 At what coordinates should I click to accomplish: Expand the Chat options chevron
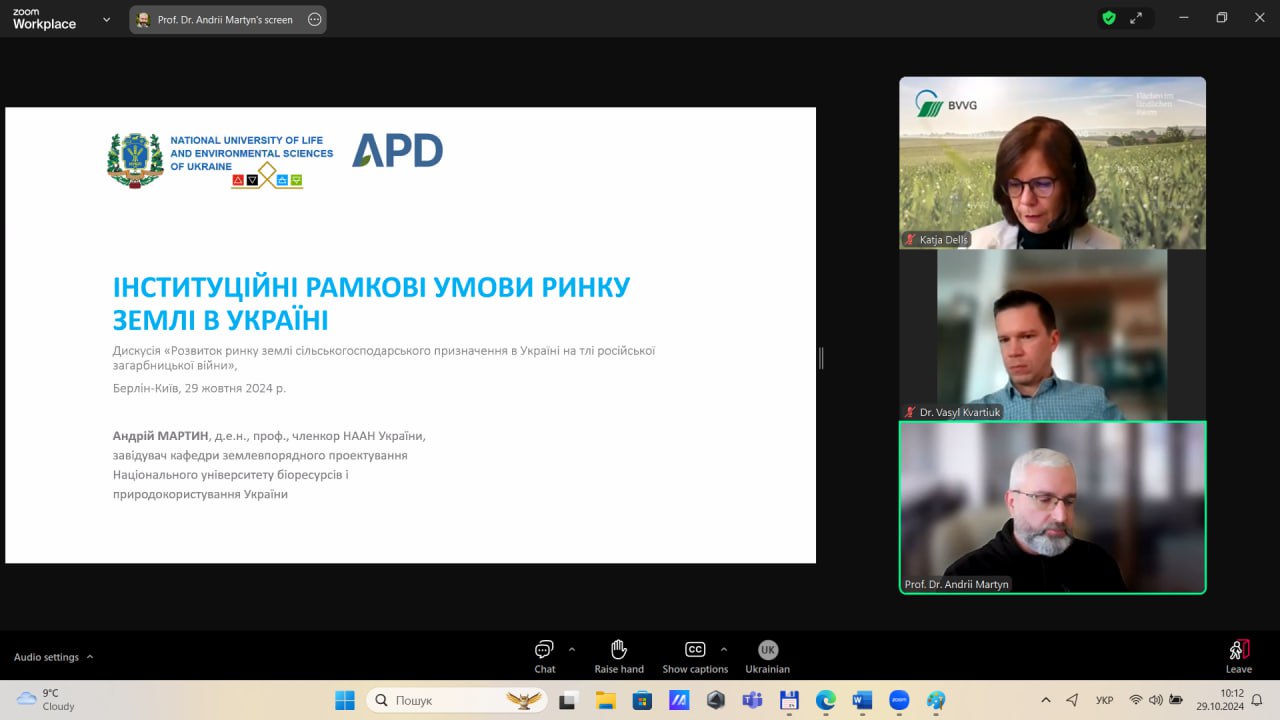(572, 648)
